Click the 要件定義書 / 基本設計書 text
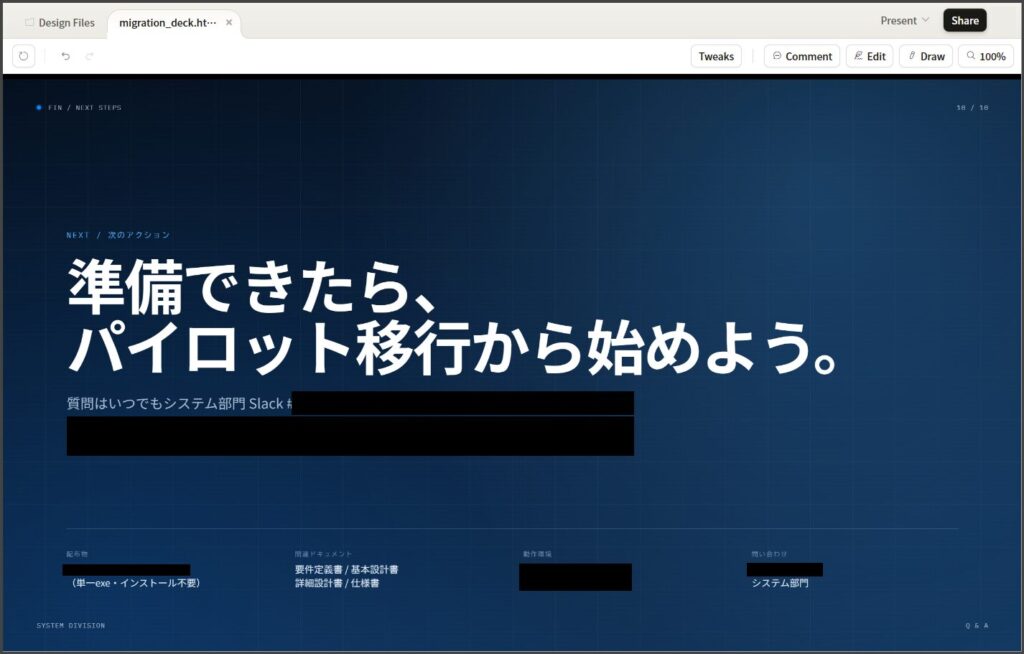Viewport: 1024px width, 654px height. point(346,569)
